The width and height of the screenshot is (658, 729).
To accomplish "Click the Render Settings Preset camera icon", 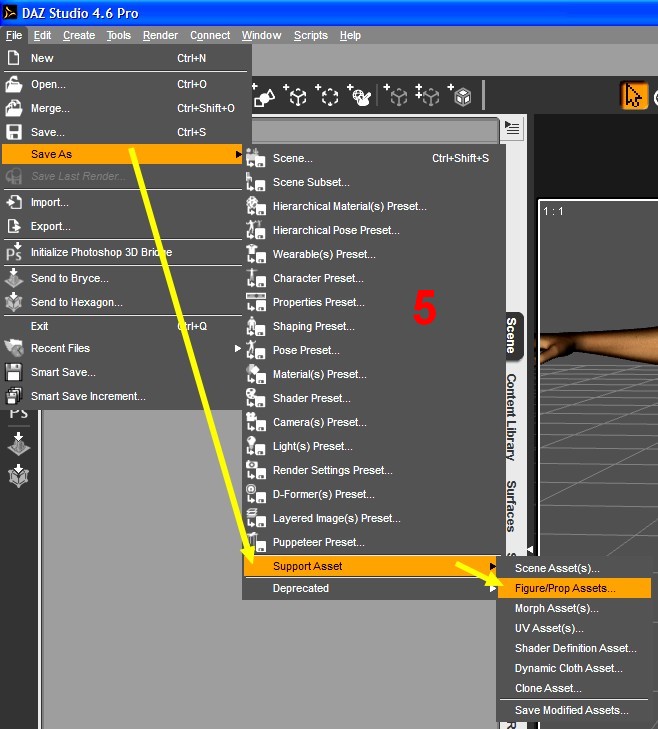I will point(256,470).
